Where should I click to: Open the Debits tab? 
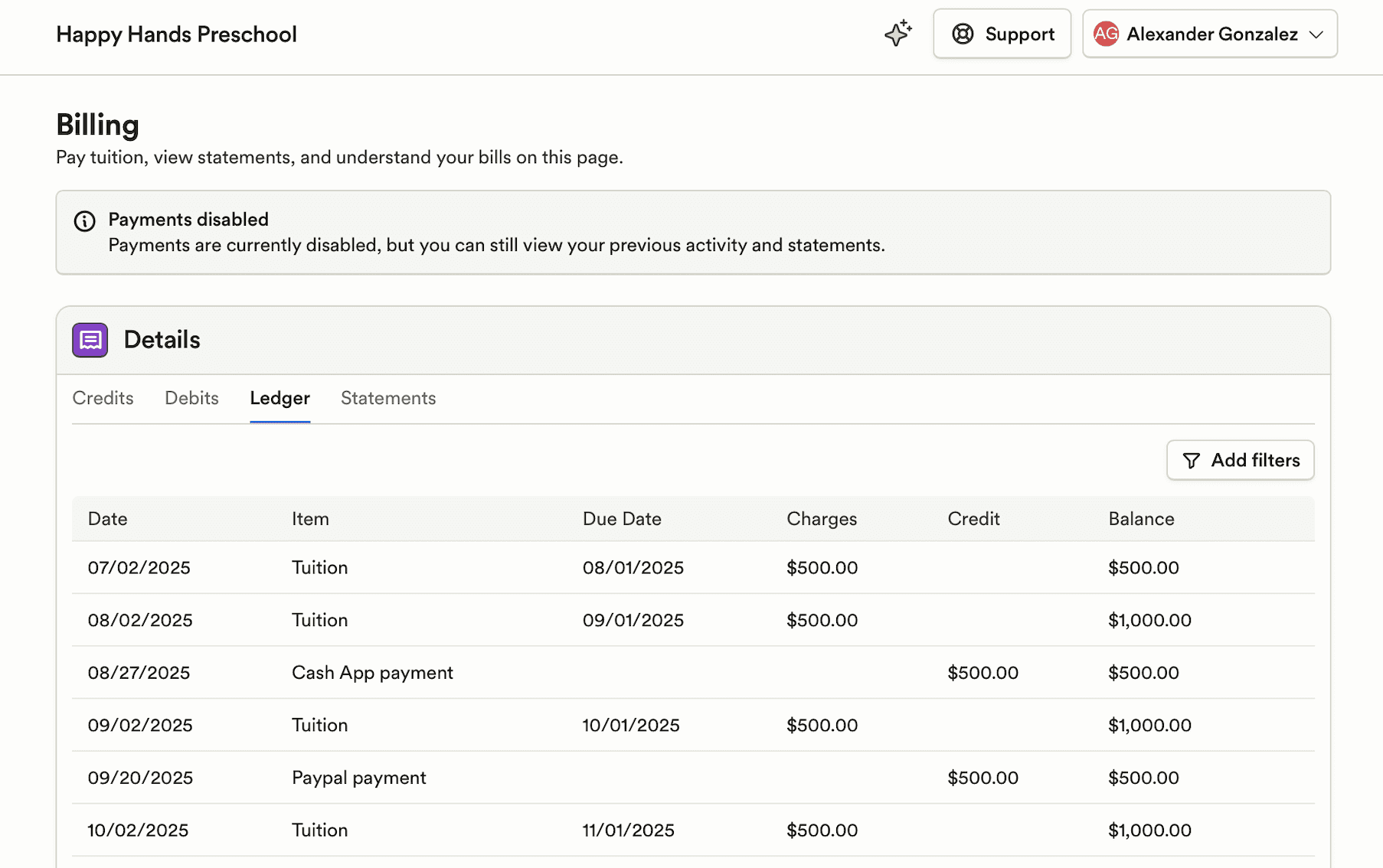tap(191, 398)
